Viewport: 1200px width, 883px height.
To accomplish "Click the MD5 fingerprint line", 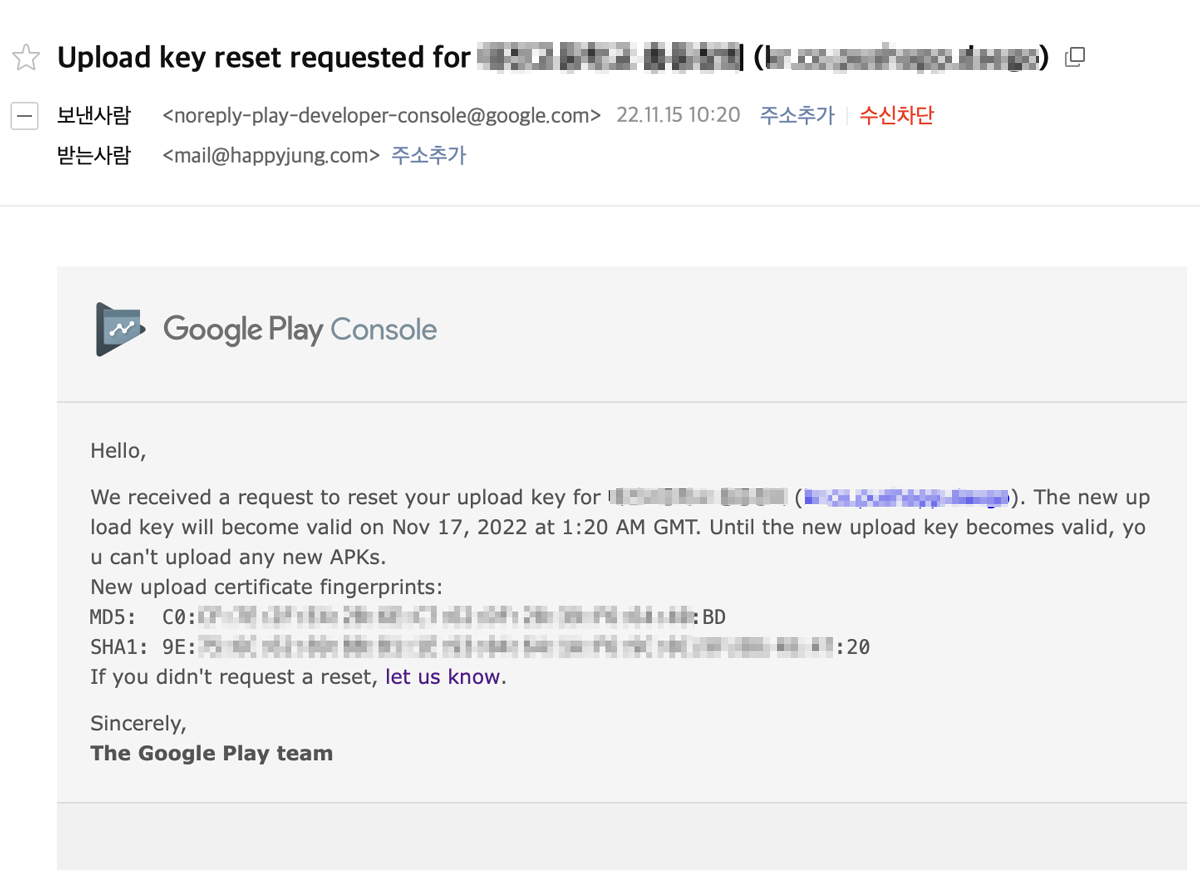I will click(408, 617).
